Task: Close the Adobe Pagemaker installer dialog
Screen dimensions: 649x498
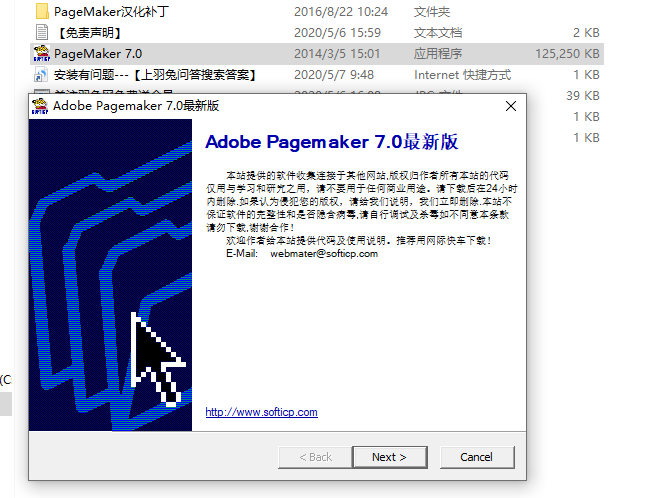Action: click(511, 106)
